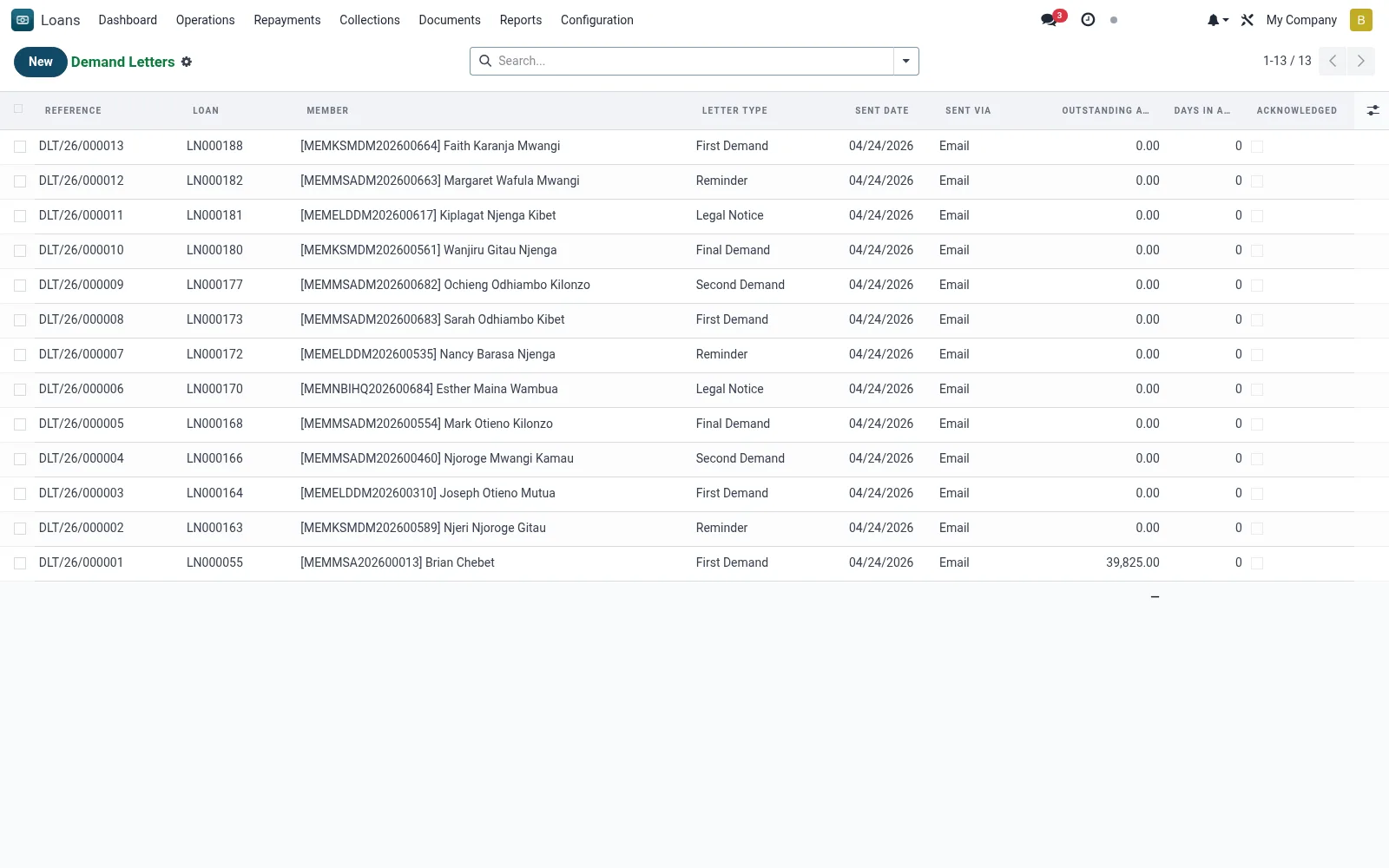Click the New button
Screen dimensions: 1389x868
(41, 62)
